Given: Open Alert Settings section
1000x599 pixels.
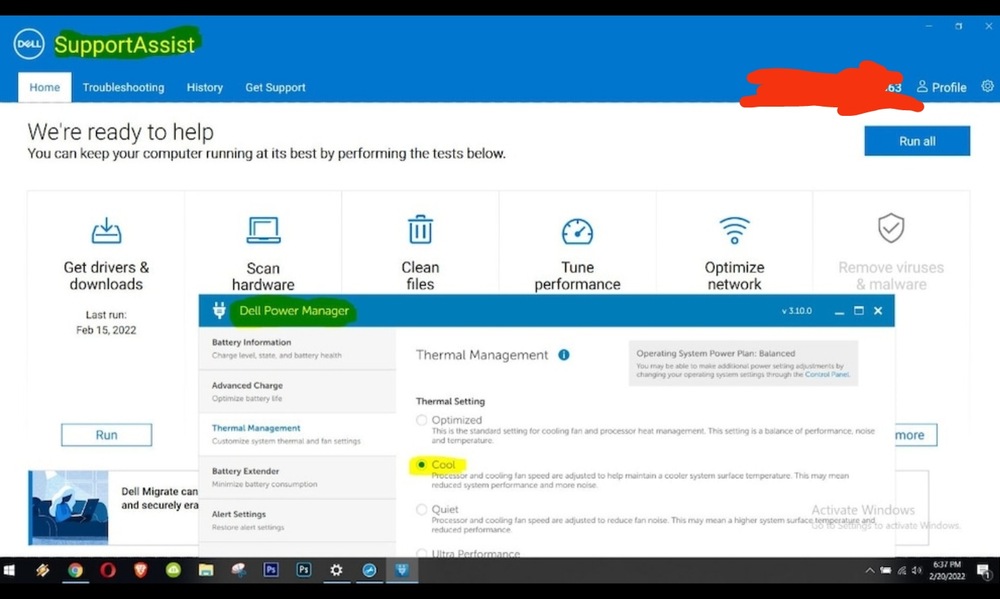Looking at the screenshot, I should (x=297, y=521).
